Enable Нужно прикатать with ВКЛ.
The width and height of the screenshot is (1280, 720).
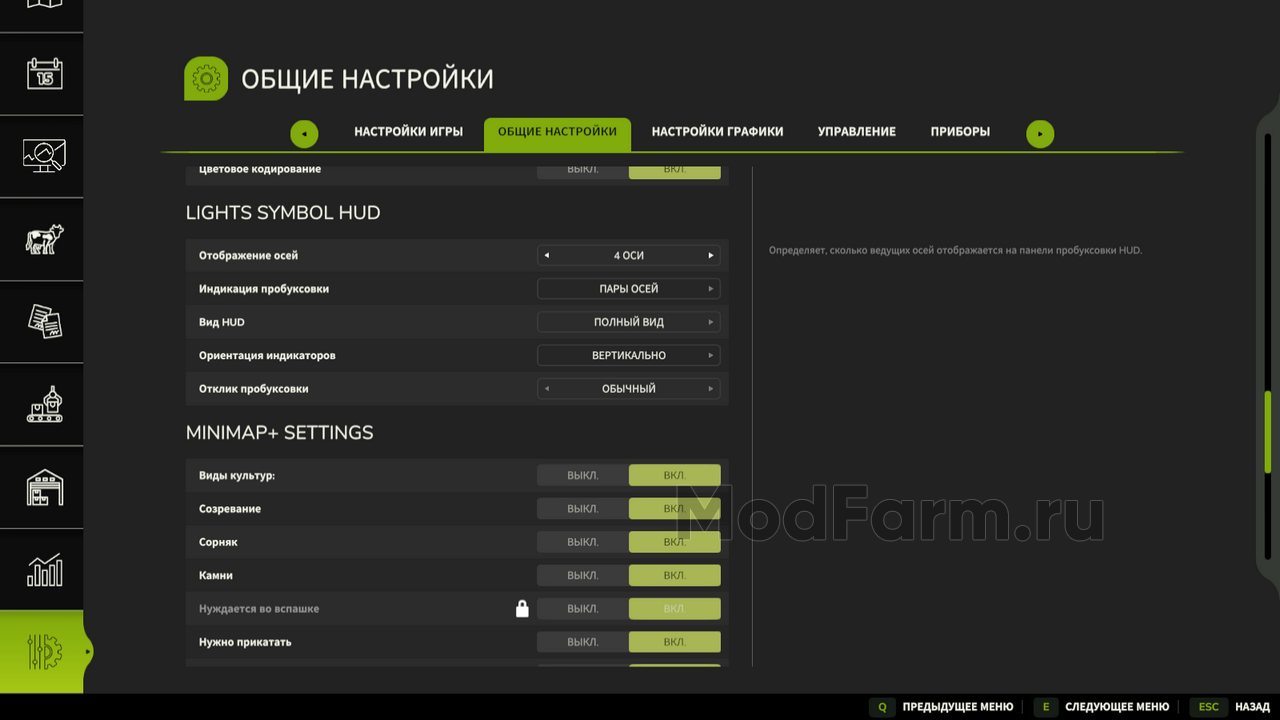point(675,642)
